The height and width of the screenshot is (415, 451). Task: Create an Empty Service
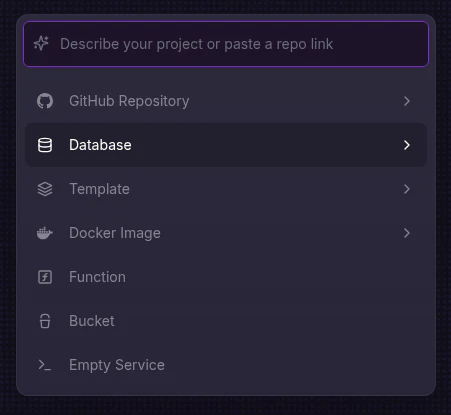click(x=226, y=365)
